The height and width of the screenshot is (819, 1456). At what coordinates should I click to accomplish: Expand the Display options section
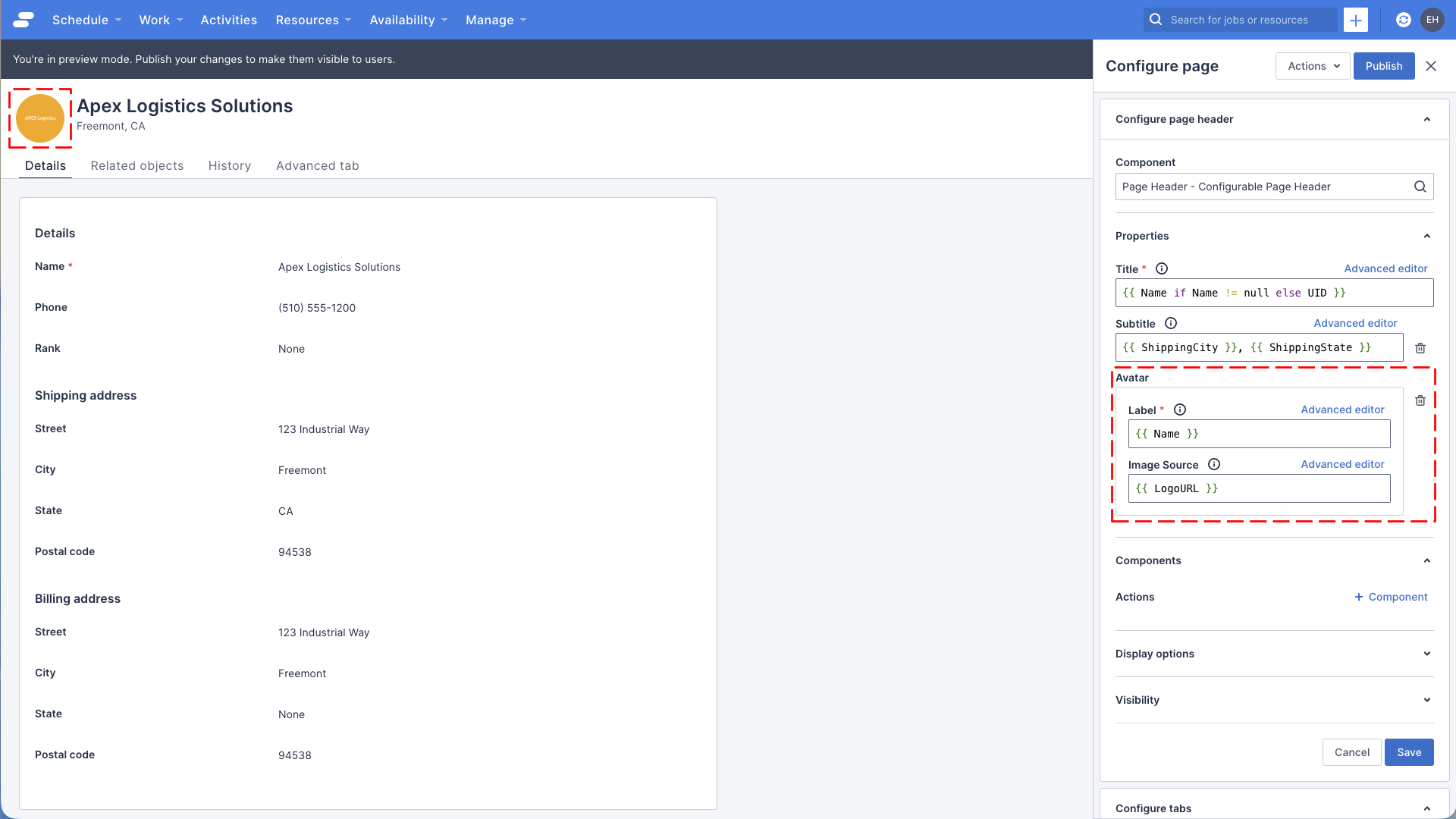pyautogui.click(x=1427, y=653)
